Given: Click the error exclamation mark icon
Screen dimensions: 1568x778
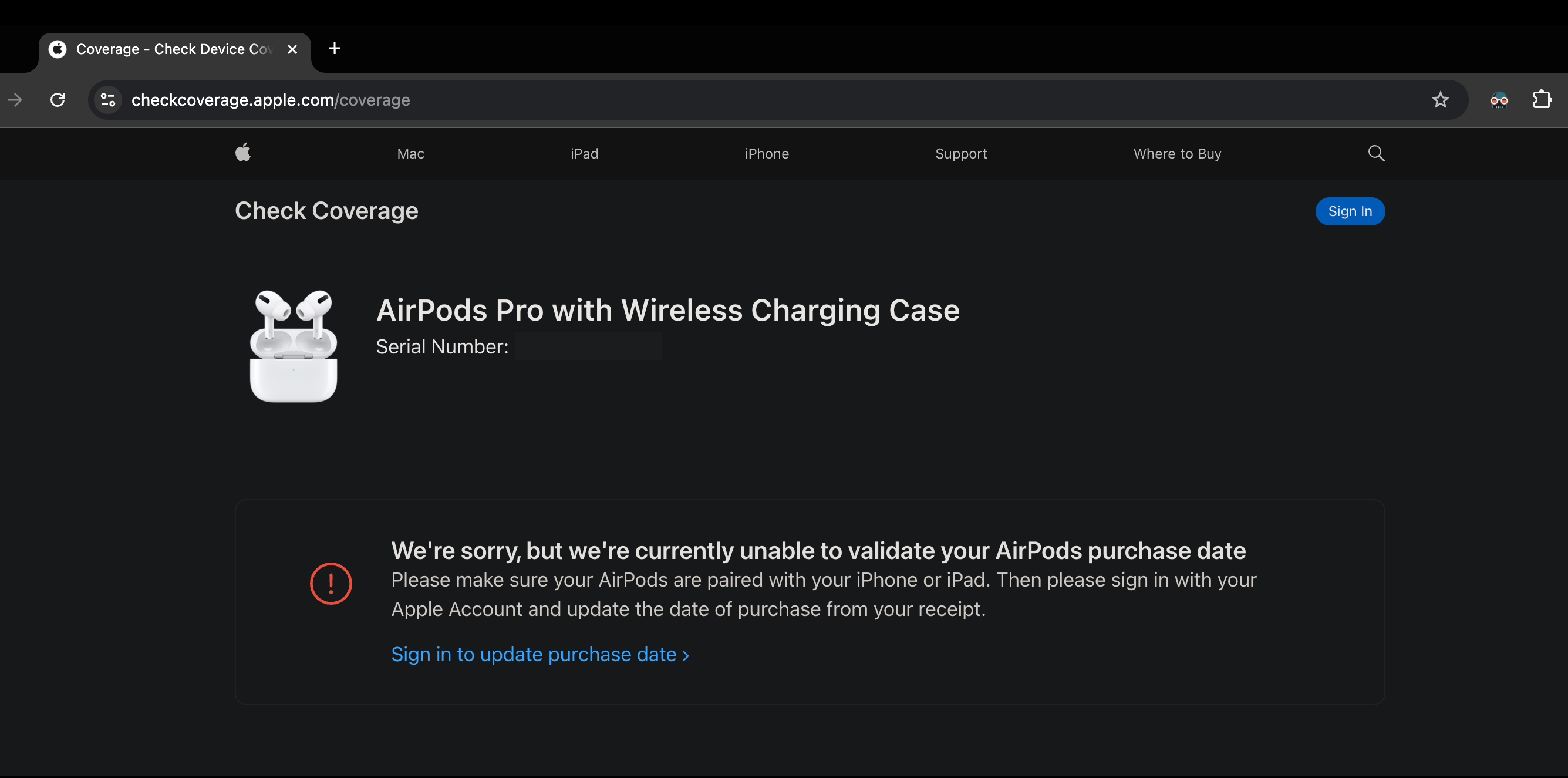Looking at the screenshot, I should coord(330,583).
